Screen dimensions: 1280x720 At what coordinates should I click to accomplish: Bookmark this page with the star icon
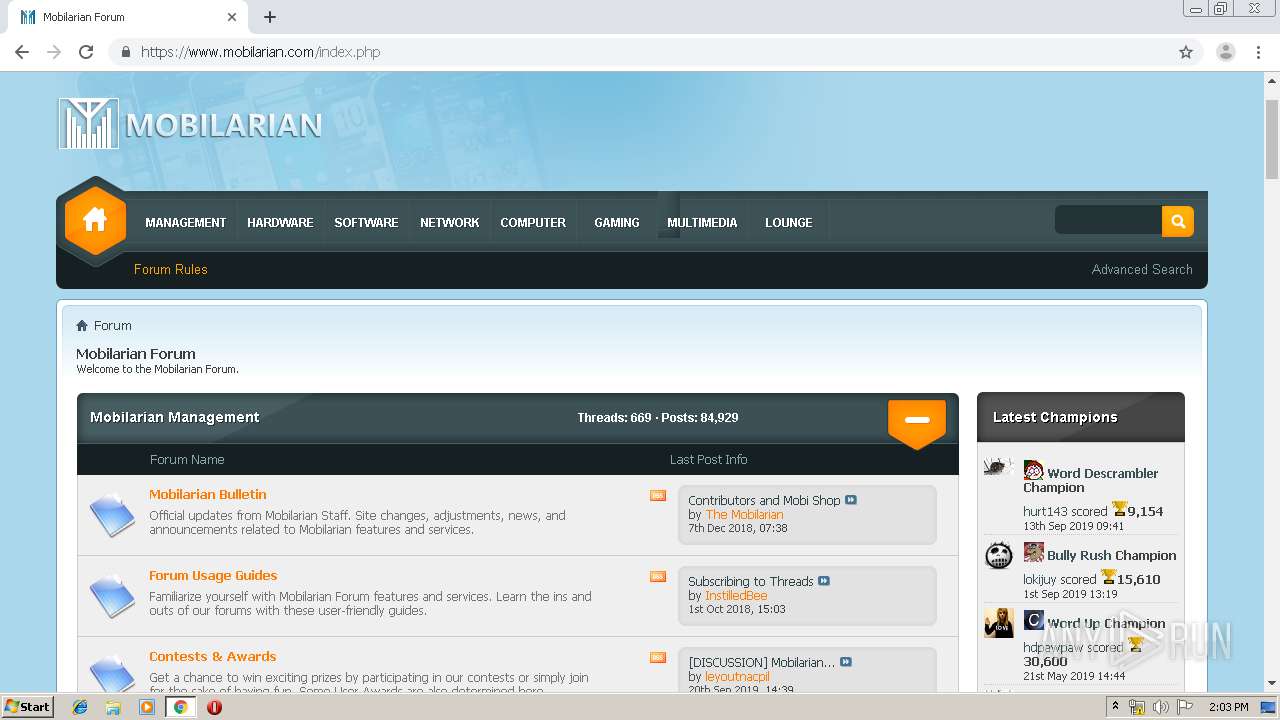[1186, 52]
